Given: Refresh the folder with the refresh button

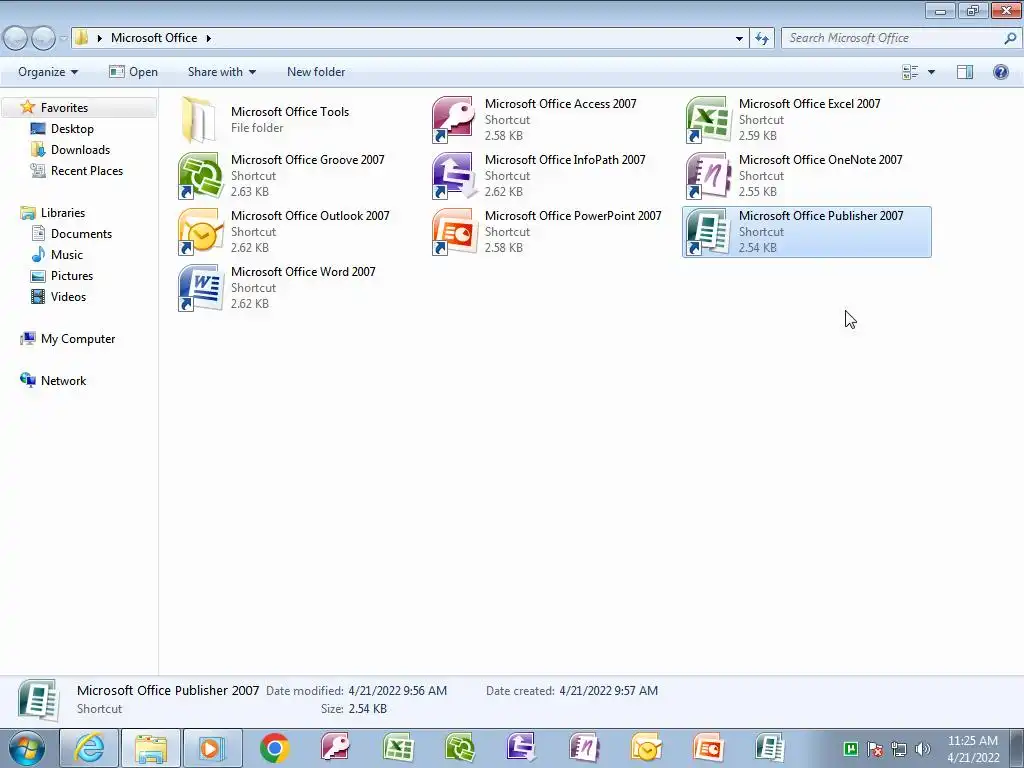Looking at the screenshot, I should (761, 39).
